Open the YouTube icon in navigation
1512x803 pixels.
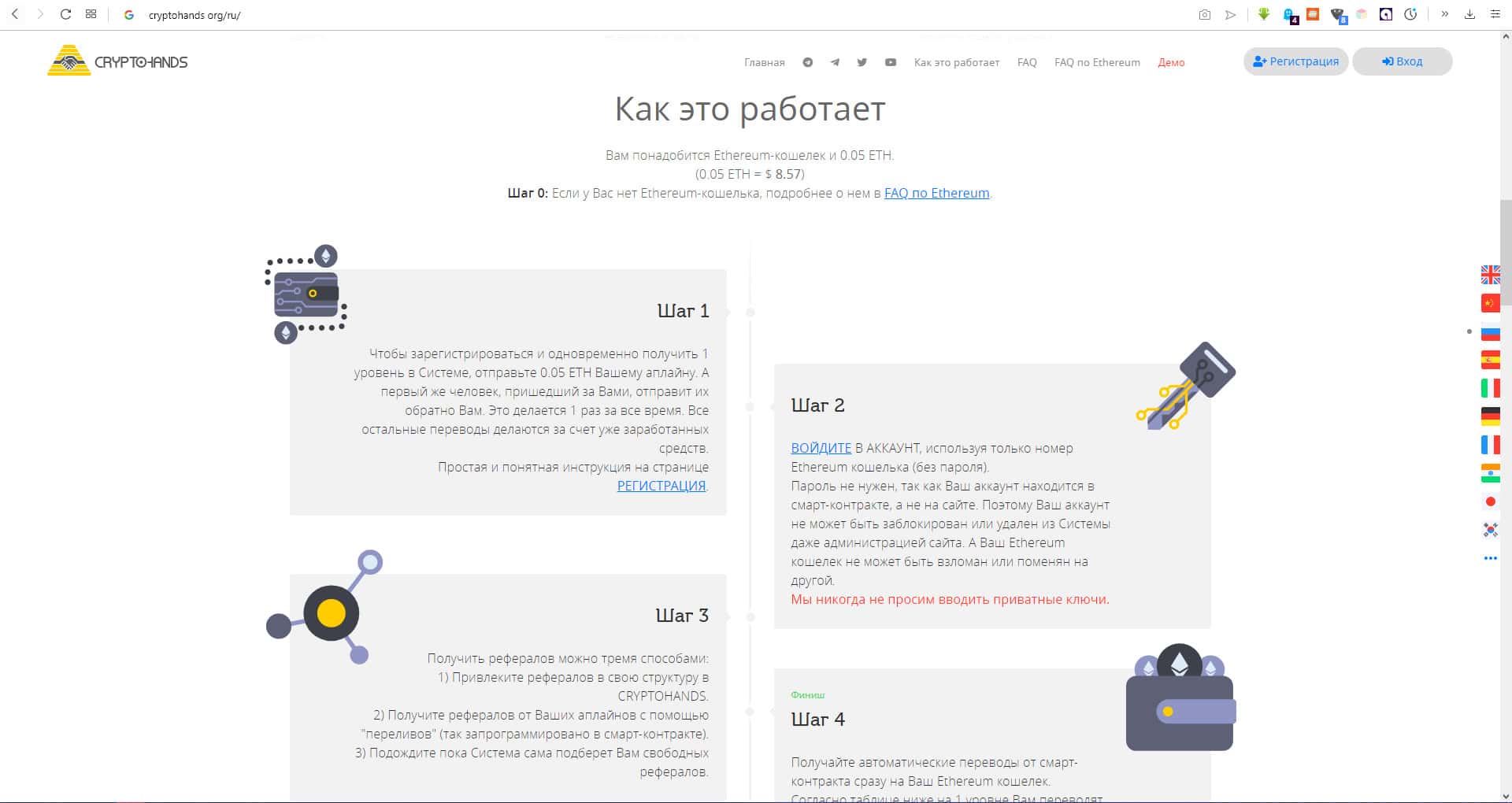tap(890, 62)
